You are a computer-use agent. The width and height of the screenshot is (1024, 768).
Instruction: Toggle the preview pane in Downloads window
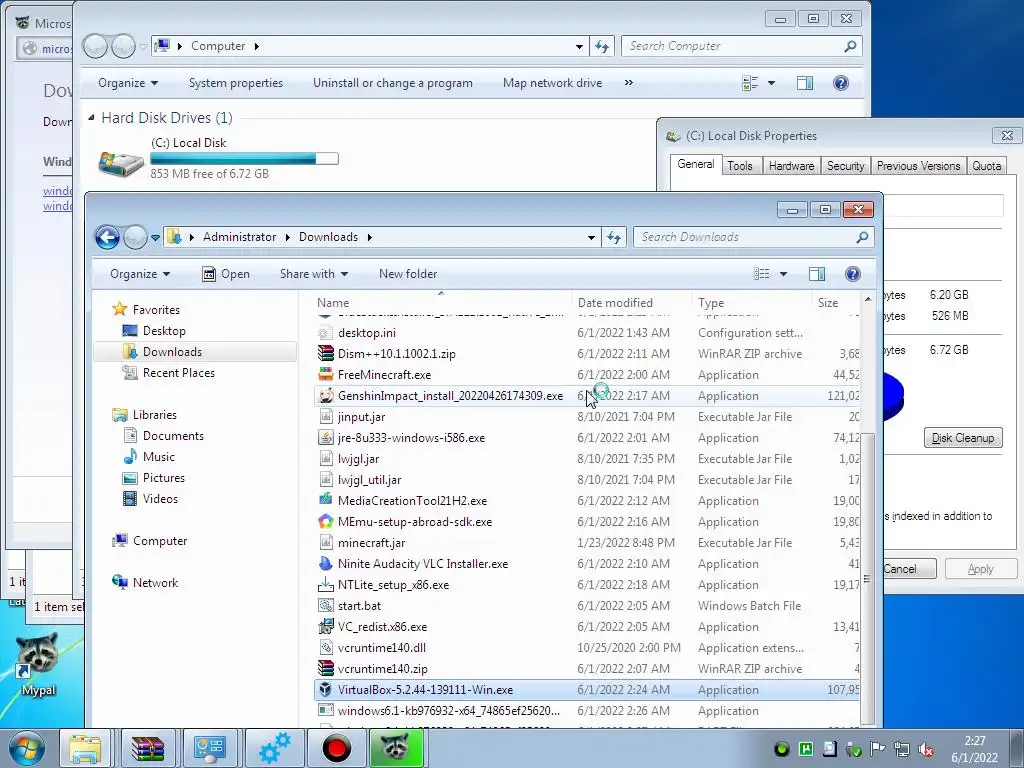pos(816,274)
